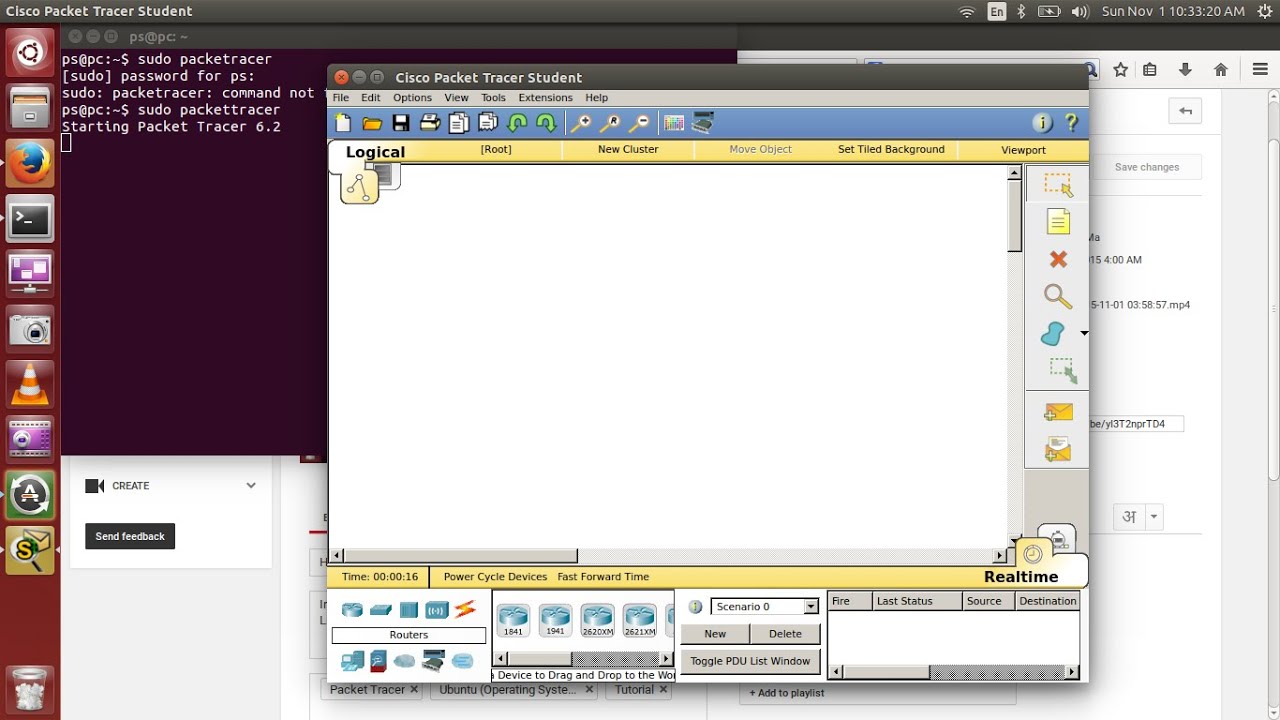Switch to the Logical workspace tab

coord(375,152)
